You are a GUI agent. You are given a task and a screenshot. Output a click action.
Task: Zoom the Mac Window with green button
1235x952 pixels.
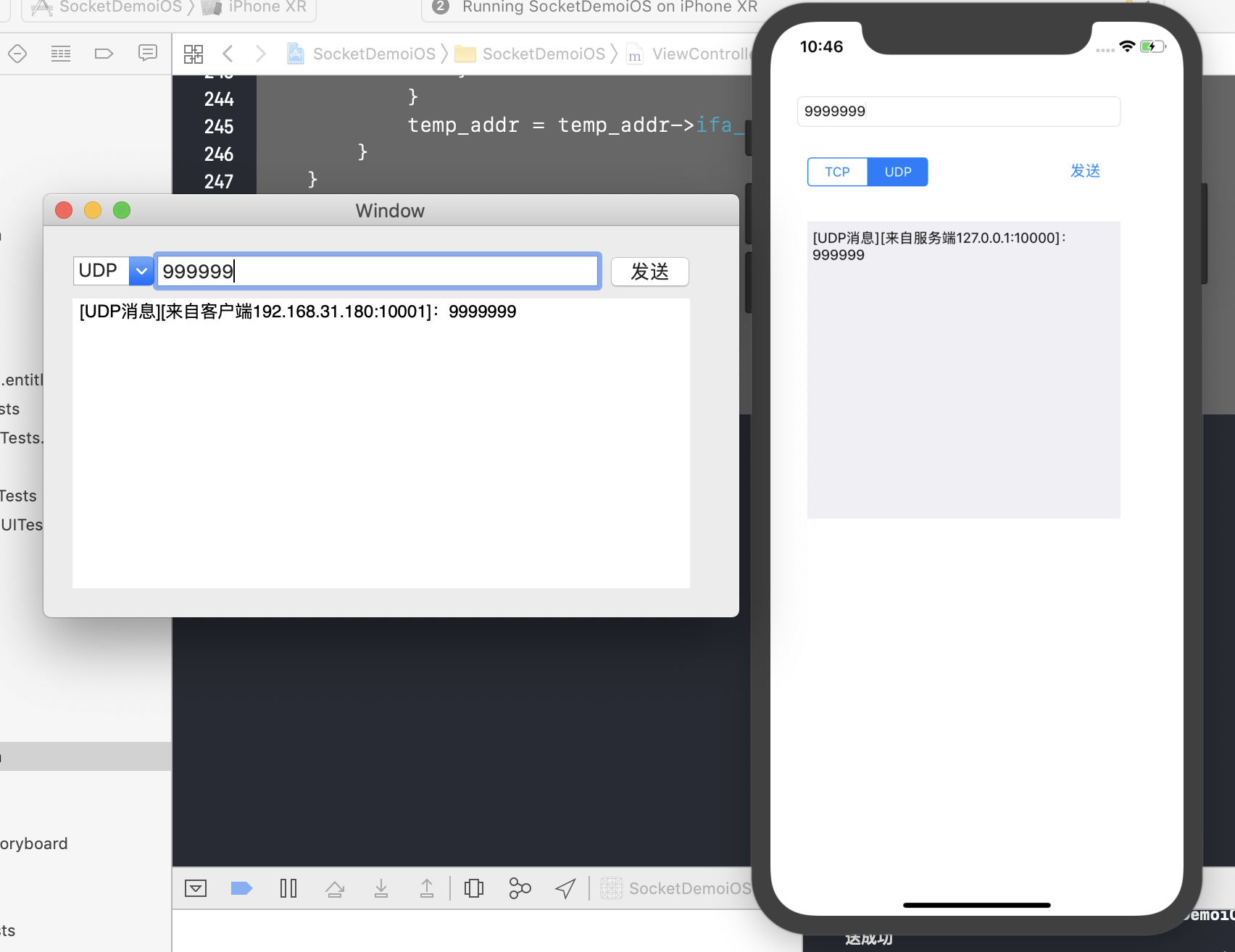122,210
